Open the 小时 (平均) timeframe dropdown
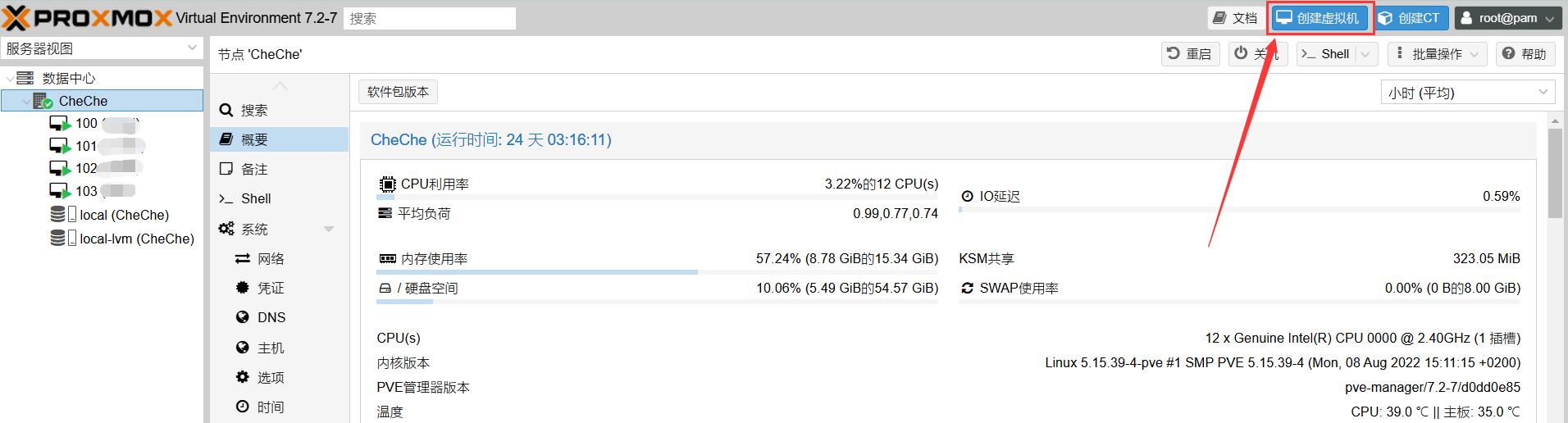1568x423 pixels. point(1467,93)
